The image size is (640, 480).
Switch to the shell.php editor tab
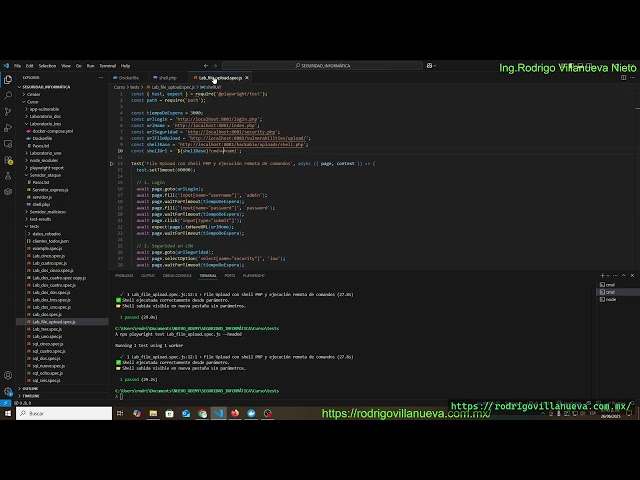click(165, 78)
